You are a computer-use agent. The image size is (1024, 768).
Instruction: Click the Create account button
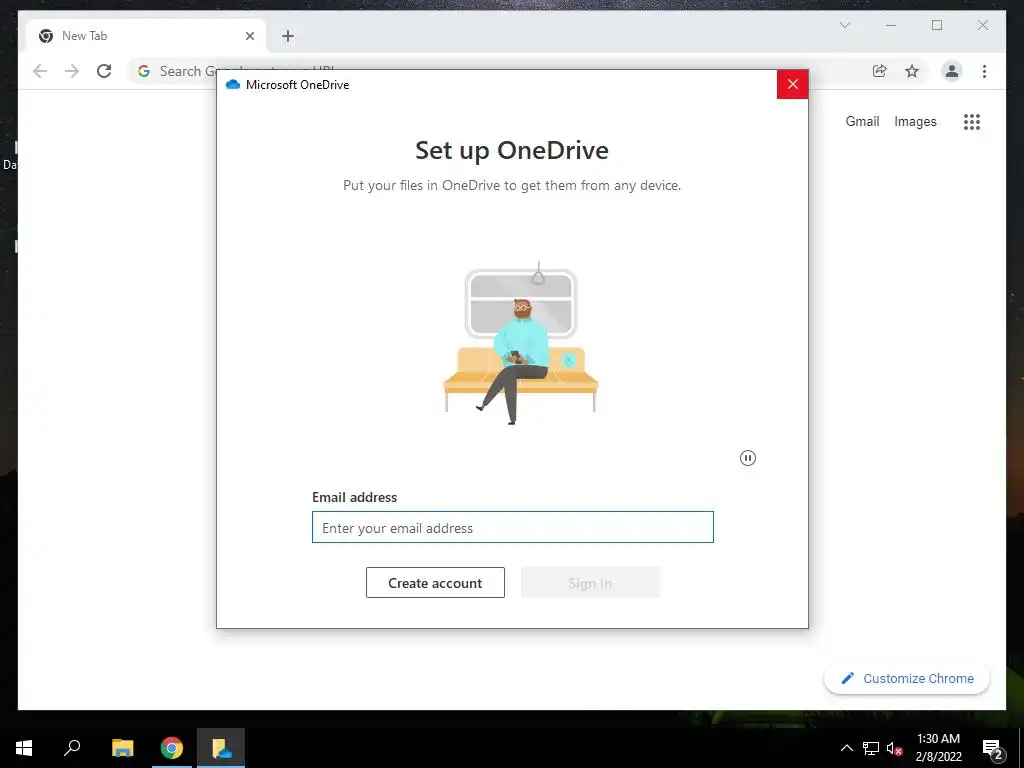point(435,583)
